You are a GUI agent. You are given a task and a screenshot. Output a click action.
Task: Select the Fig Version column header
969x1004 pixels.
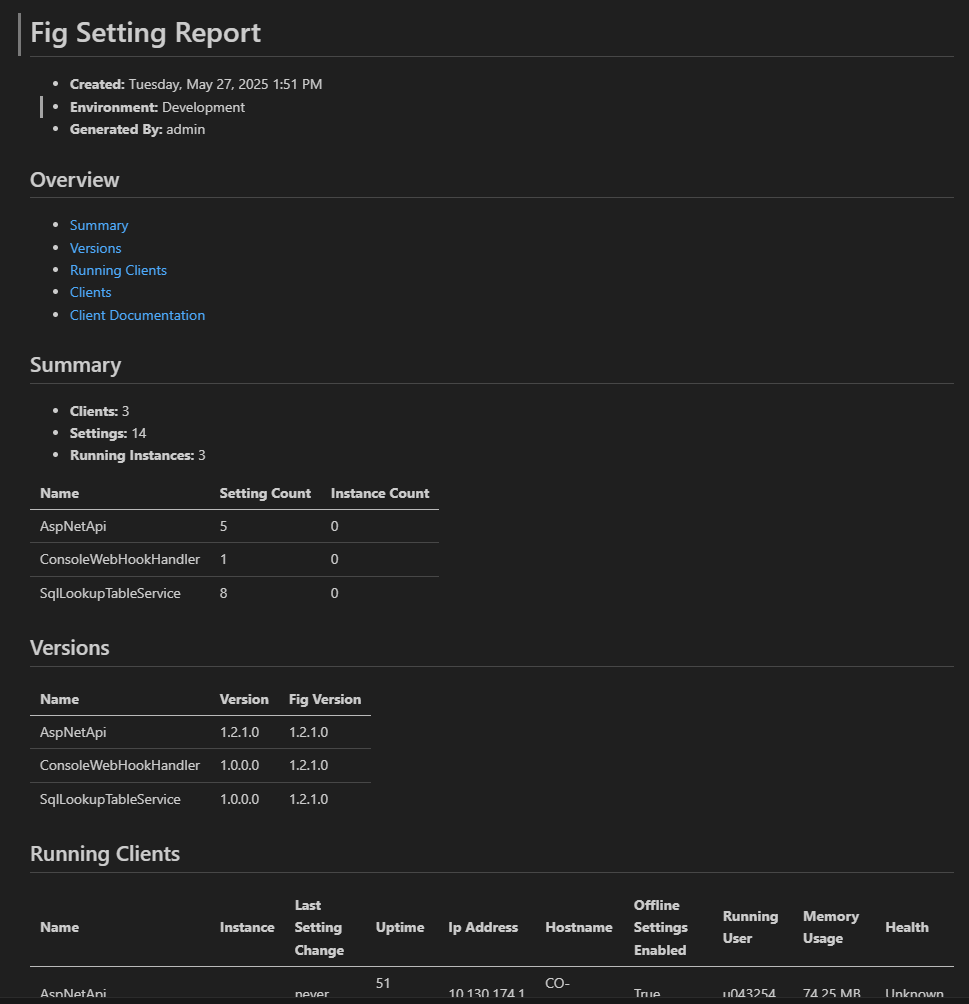(324, 699)
